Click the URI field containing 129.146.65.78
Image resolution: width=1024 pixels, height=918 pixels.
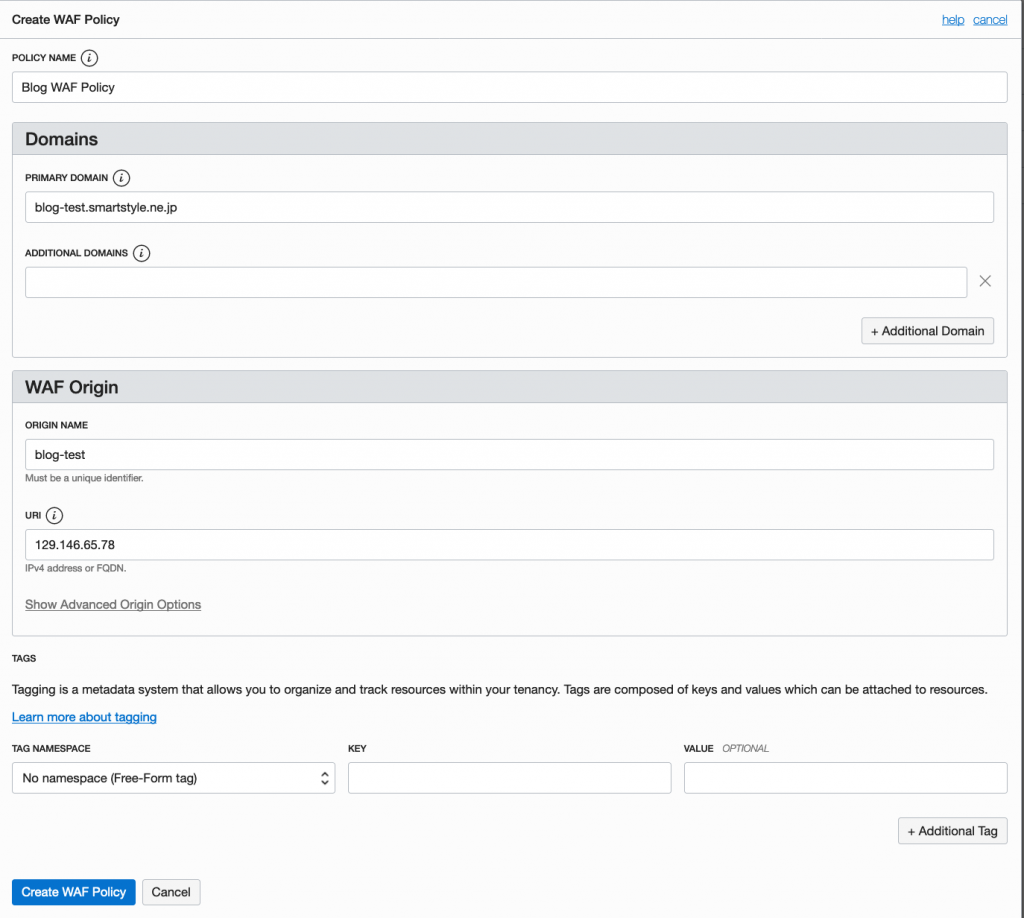[x=509, y=545]
